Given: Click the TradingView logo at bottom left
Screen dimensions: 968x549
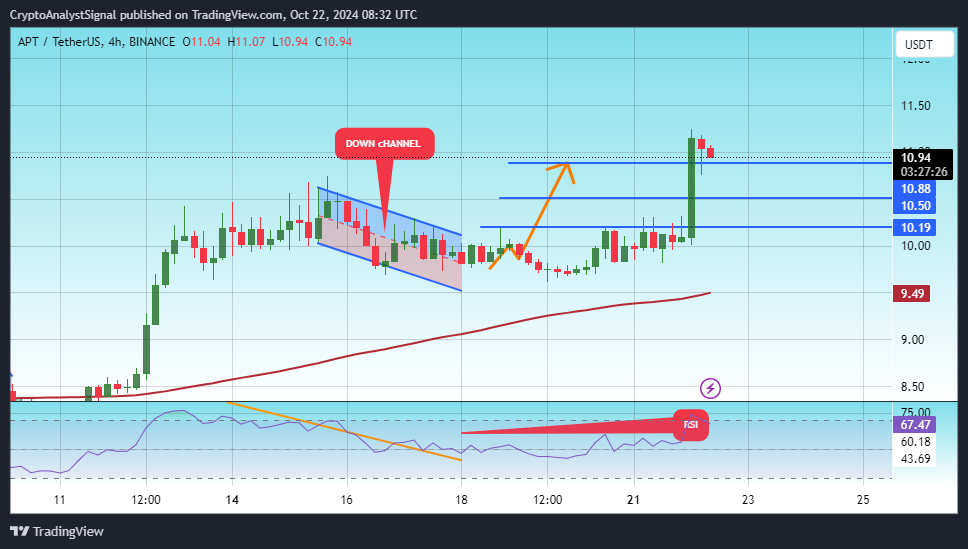Looking at the screenshot, I should coord(57,531).
